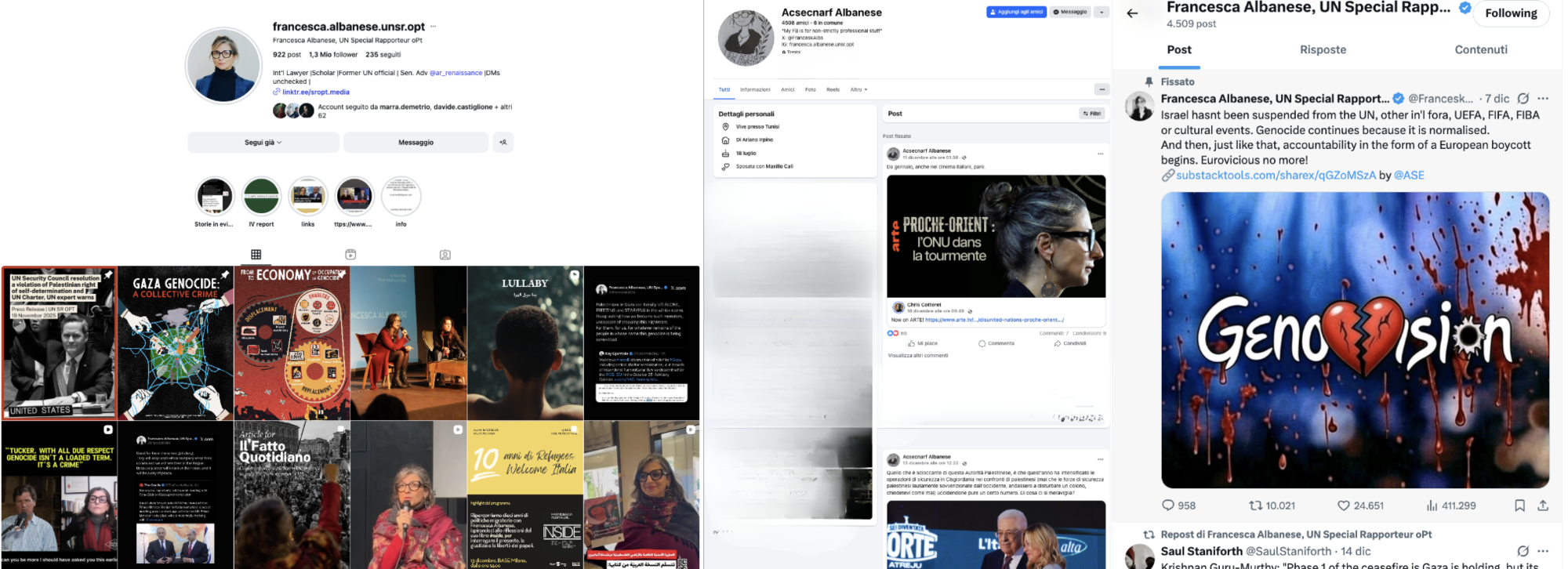Screen dimensions: 1568x569
Task: Open Instagram profile picture
Action: coord(223,66)
